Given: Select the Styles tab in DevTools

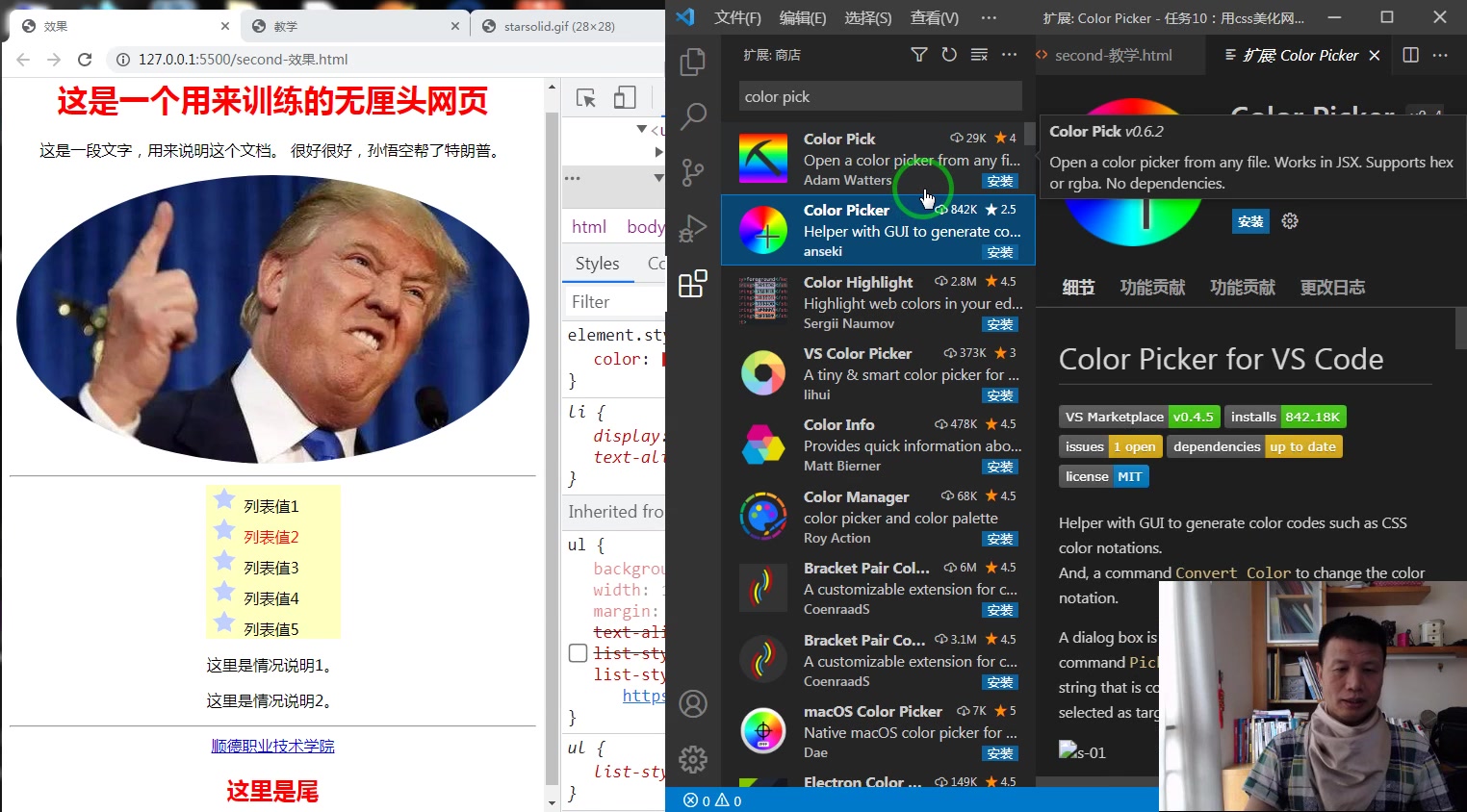Looking at the screenshot, I should click(597, 263).
